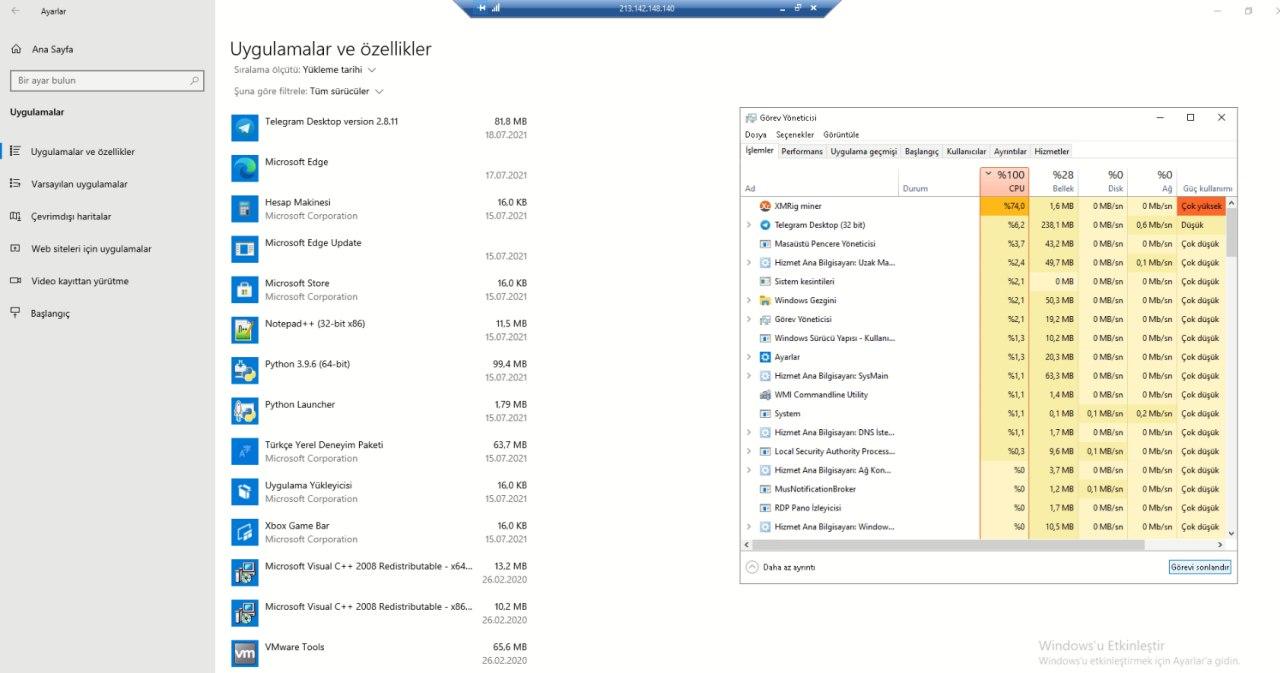Select the MusNotificationBroker process row
The image size is (1280, 673).
click(984, 489)
